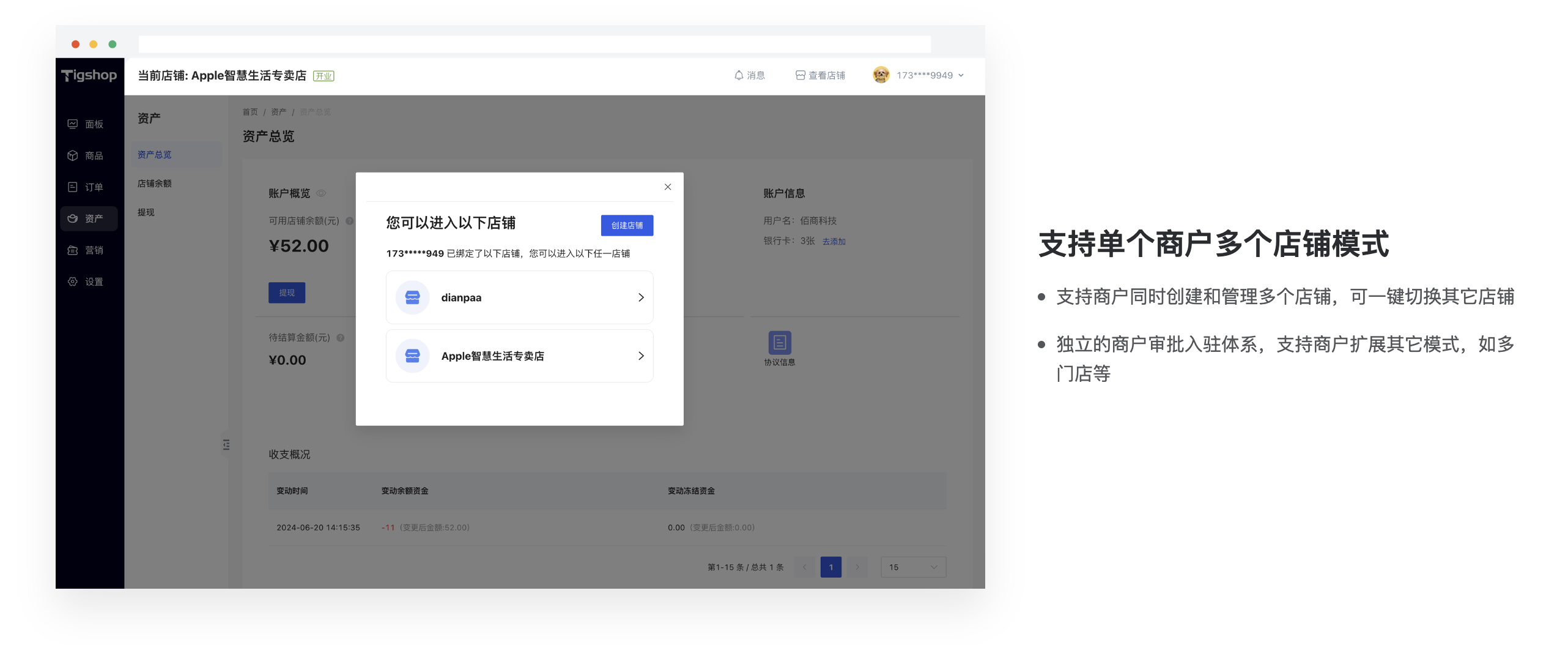Viewport: 1568px width, 645px height.
Task: Click the sidebar collapse handle icon
Action: tap(226, 445)
